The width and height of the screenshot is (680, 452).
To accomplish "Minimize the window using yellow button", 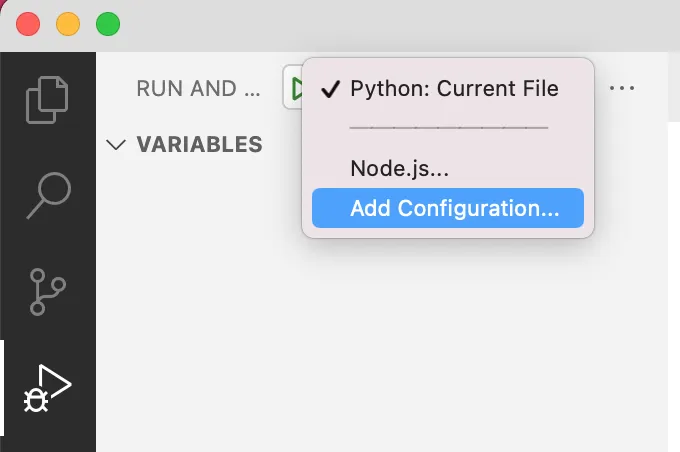I will [68, 25].
